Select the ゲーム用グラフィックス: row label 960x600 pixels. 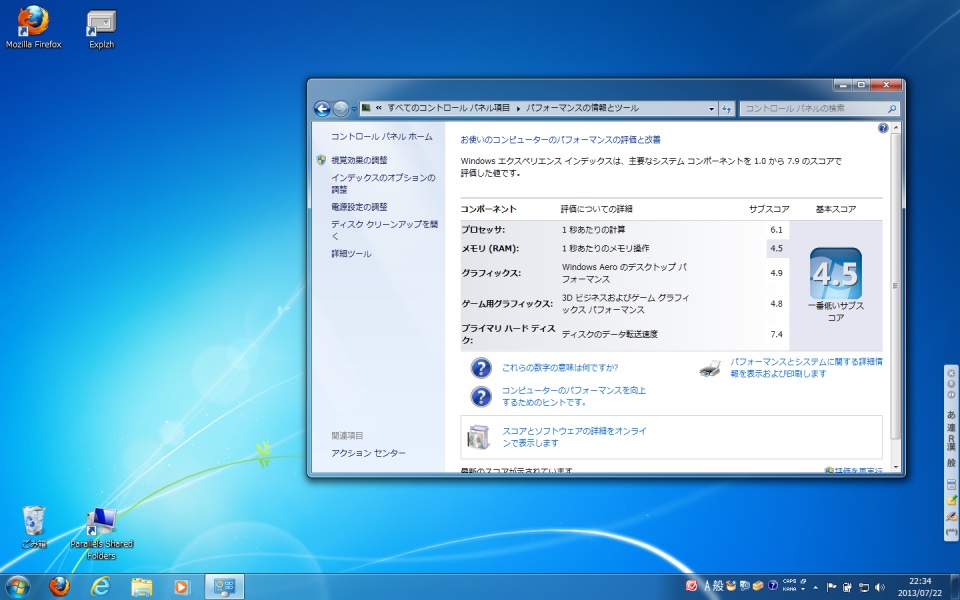(507, 303)
